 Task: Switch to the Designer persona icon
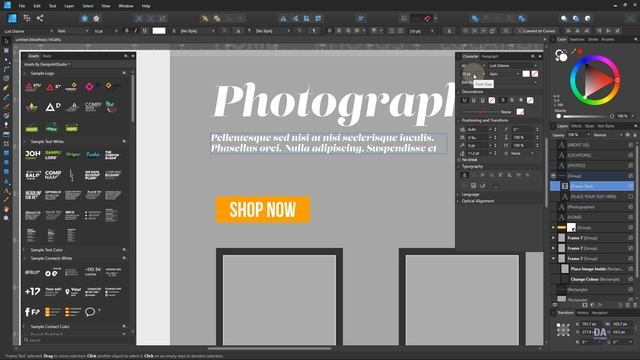12,18
